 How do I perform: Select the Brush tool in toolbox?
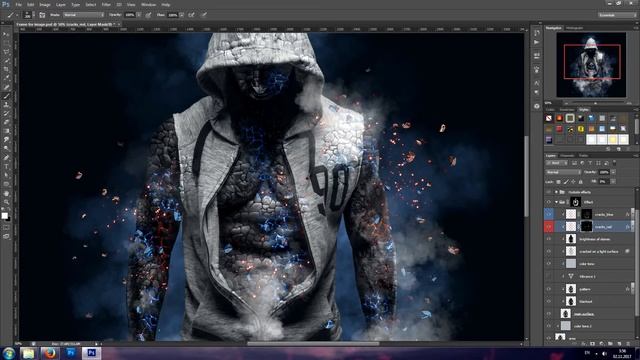pos(6,96)
